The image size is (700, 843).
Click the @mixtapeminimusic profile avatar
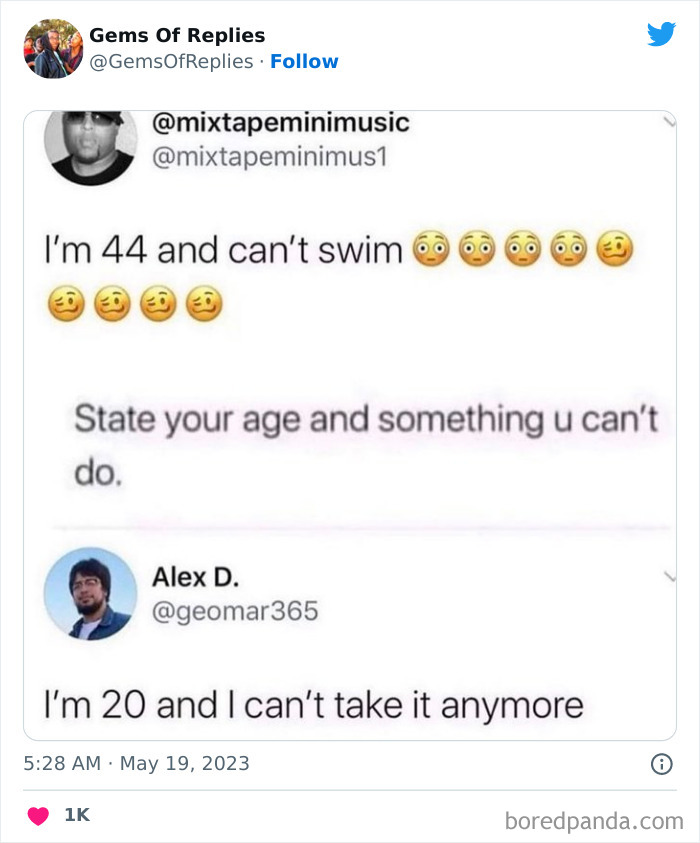coord(90,148)
